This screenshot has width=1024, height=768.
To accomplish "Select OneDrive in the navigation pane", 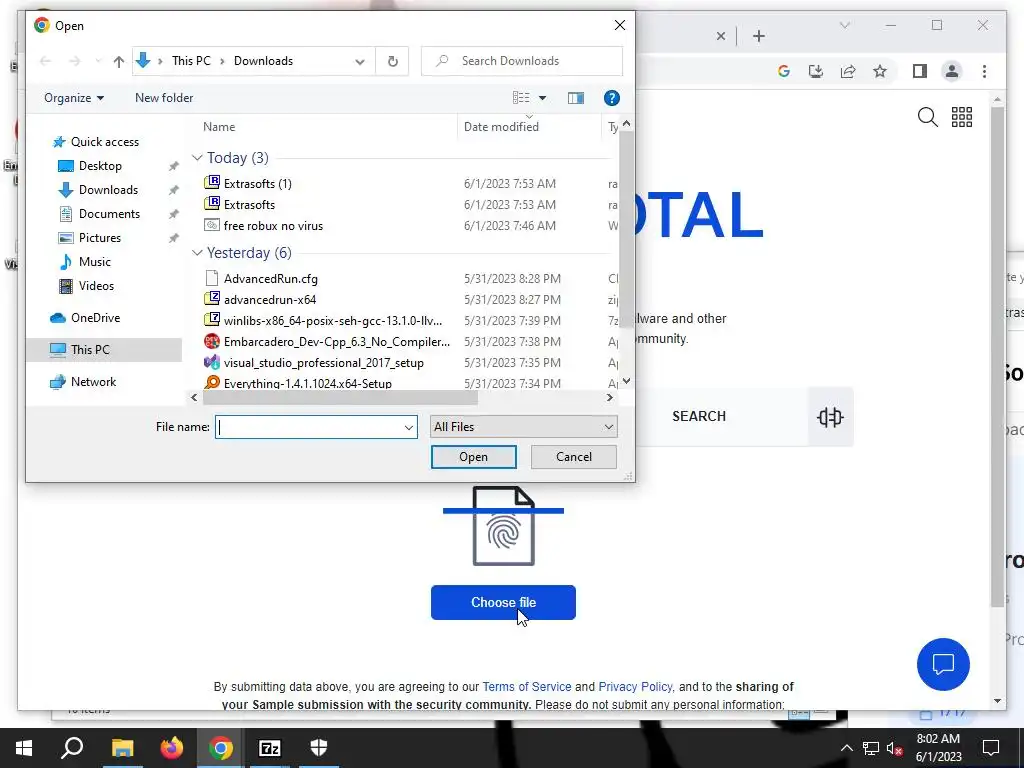I will [x=95, y=318].
